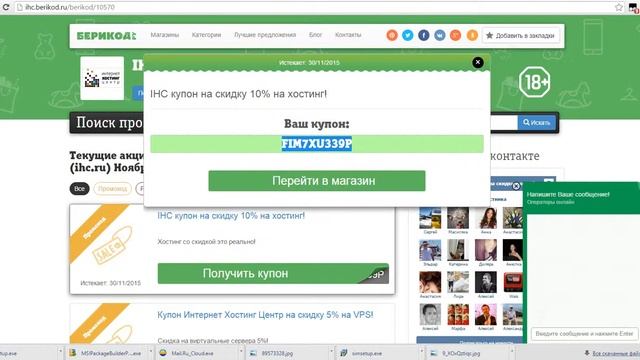Click the IHC store logo thumbnail

coord(102,78)
